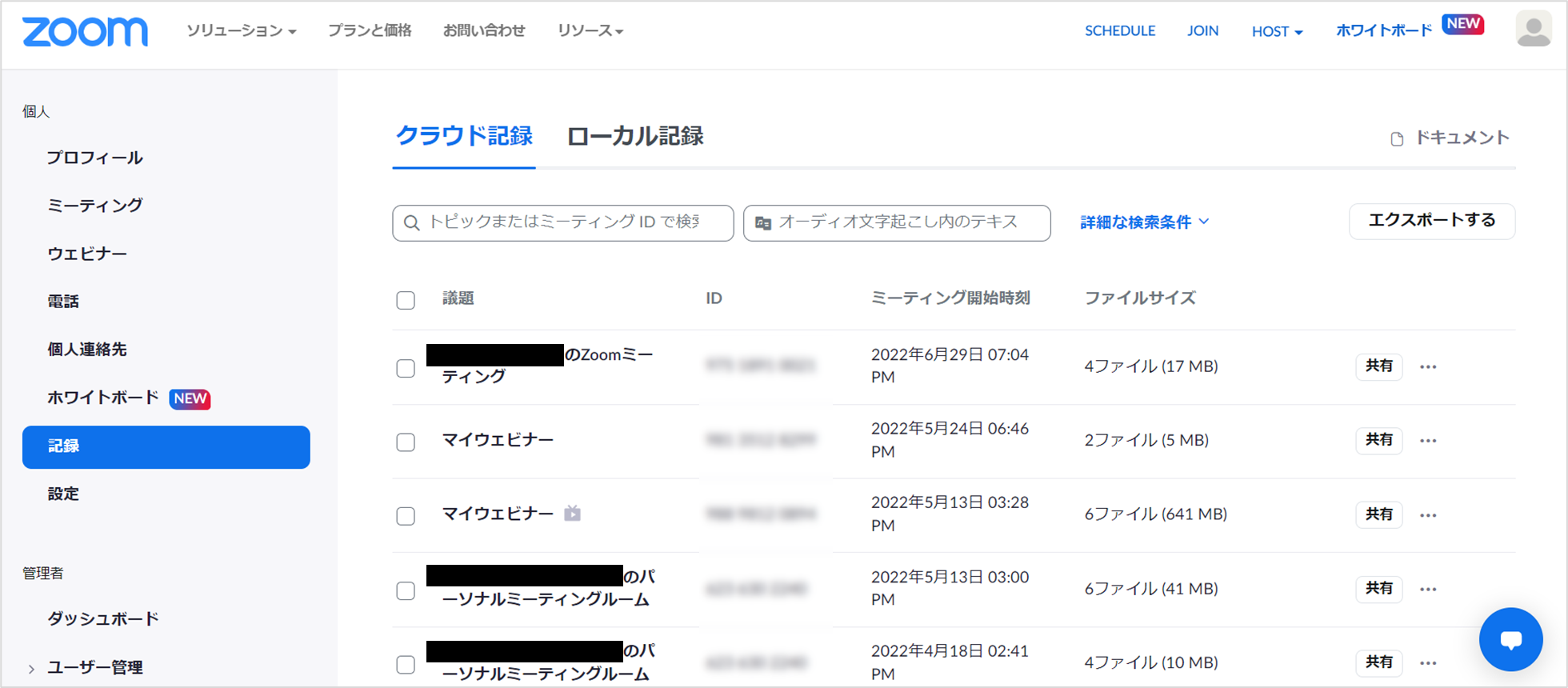Open the chat support bubble
1568x688 pixels.
[x=1510, y=639]
